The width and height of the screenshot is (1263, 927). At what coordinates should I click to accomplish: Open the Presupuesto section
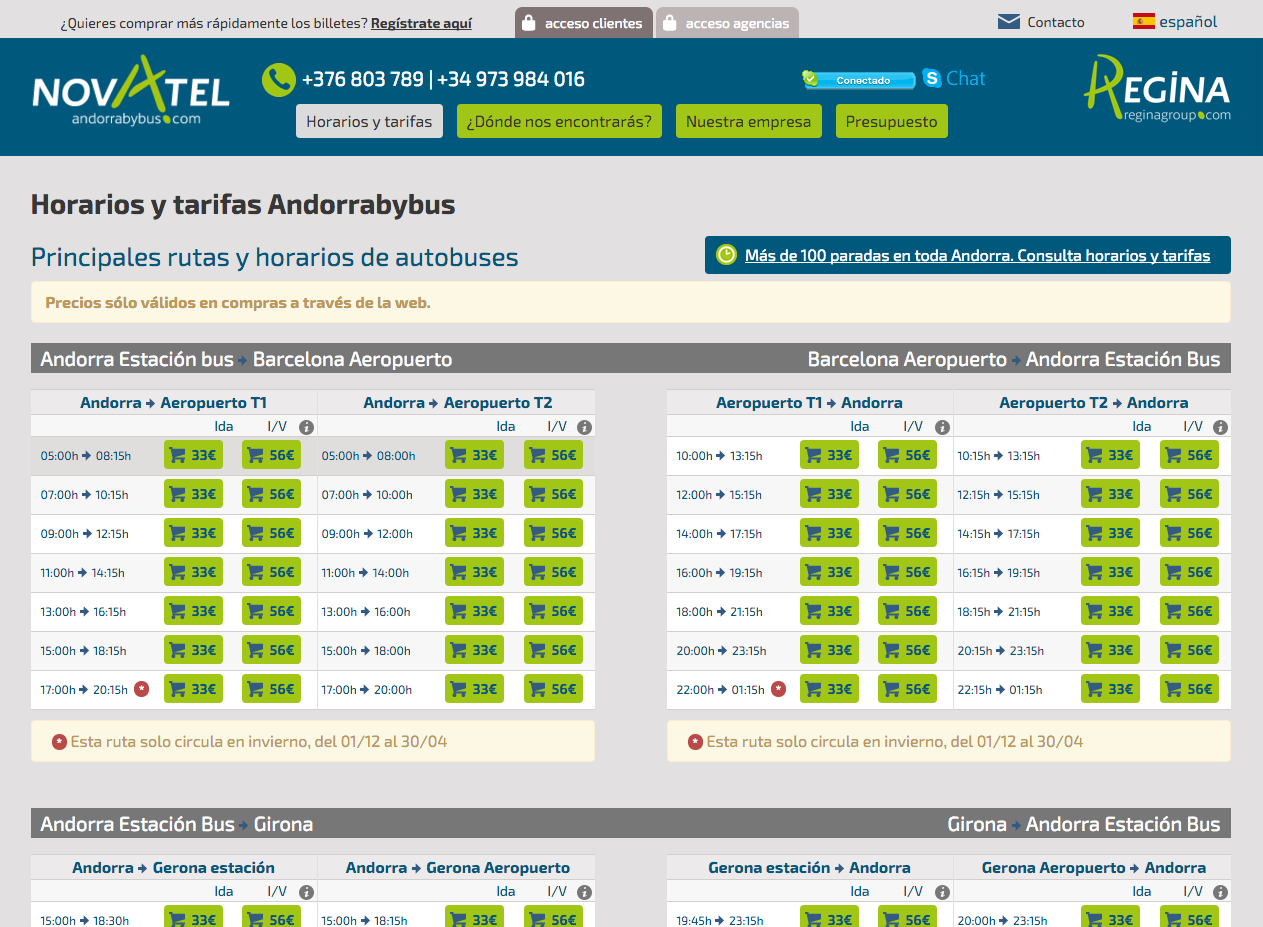891,121
